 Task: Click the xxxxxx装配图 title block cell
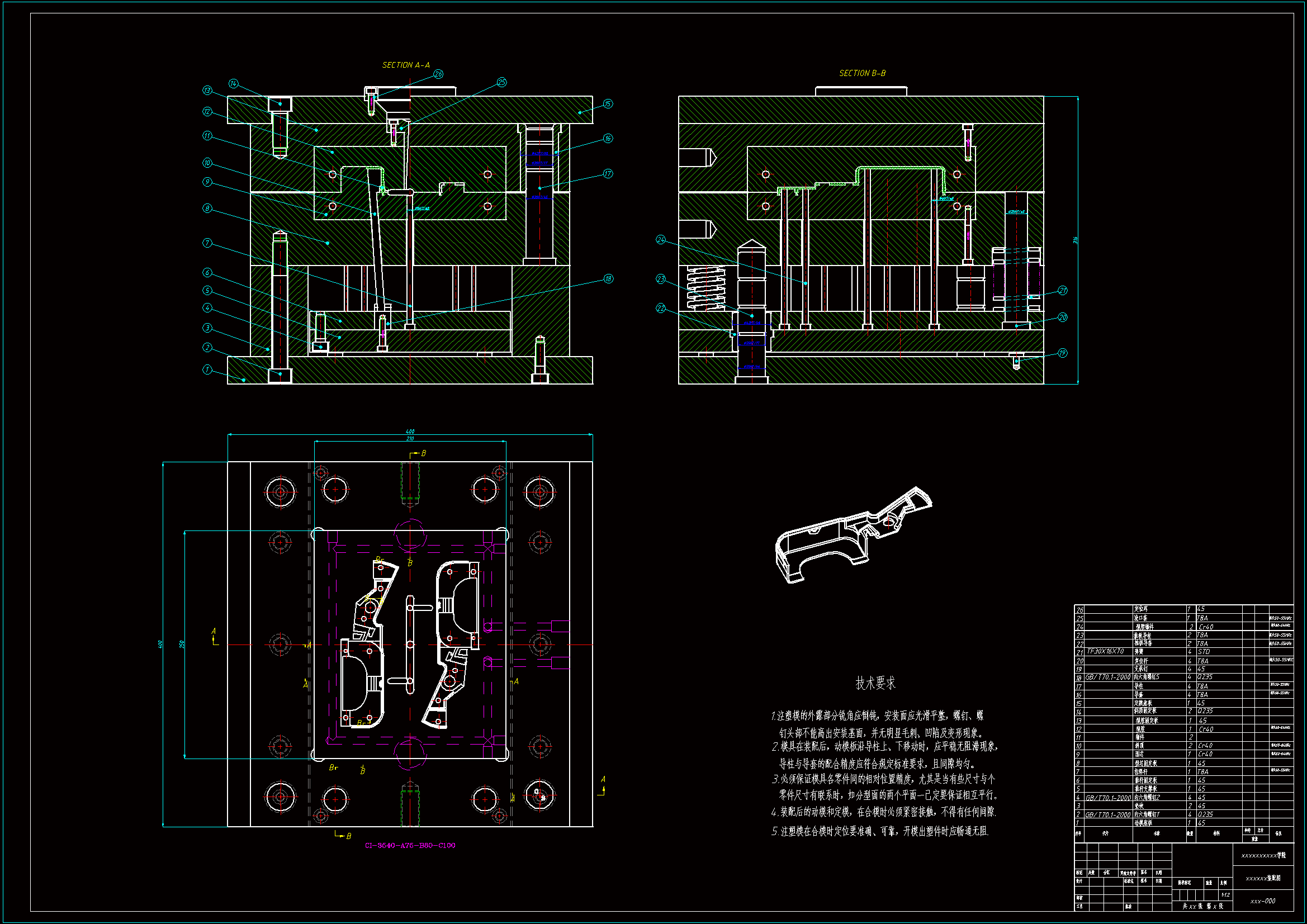coord(1263,879)
